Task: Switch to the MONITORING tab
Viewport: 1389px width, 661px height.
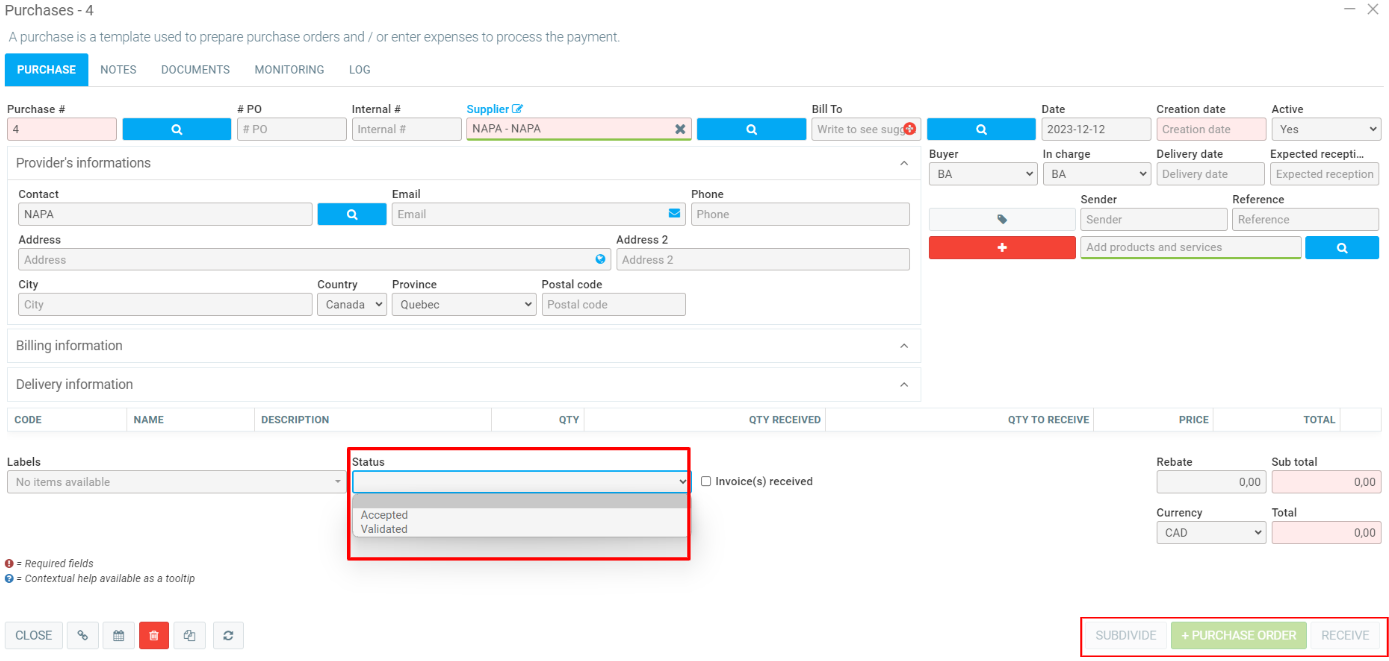Action: pyautogui.click(x=288, y=69)
